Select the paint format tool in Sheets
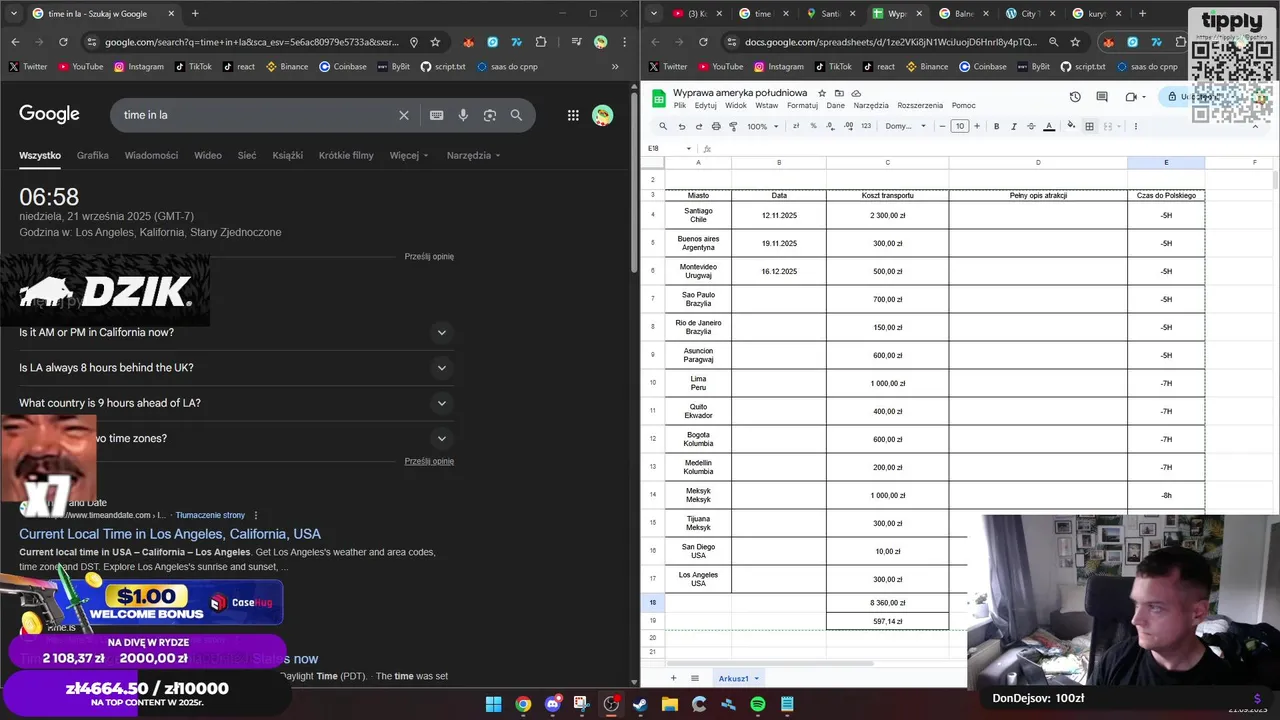 point(733,126)
